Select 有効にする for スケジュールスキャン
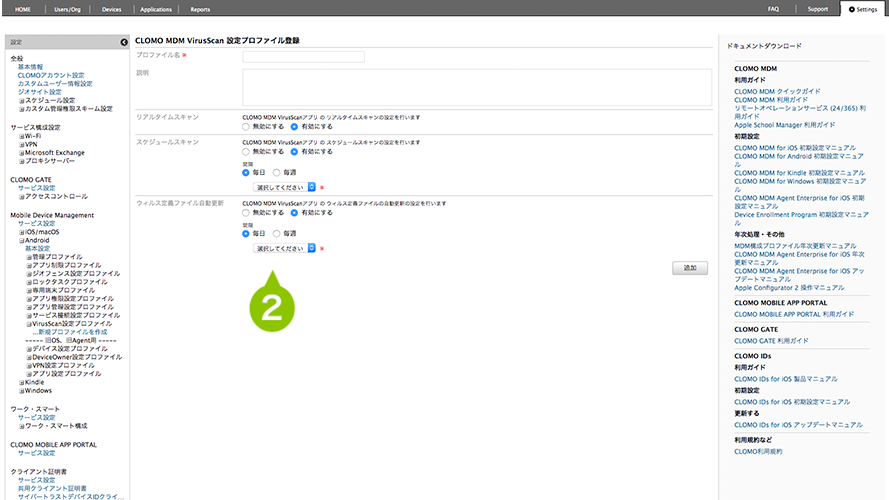 point(294,152)
